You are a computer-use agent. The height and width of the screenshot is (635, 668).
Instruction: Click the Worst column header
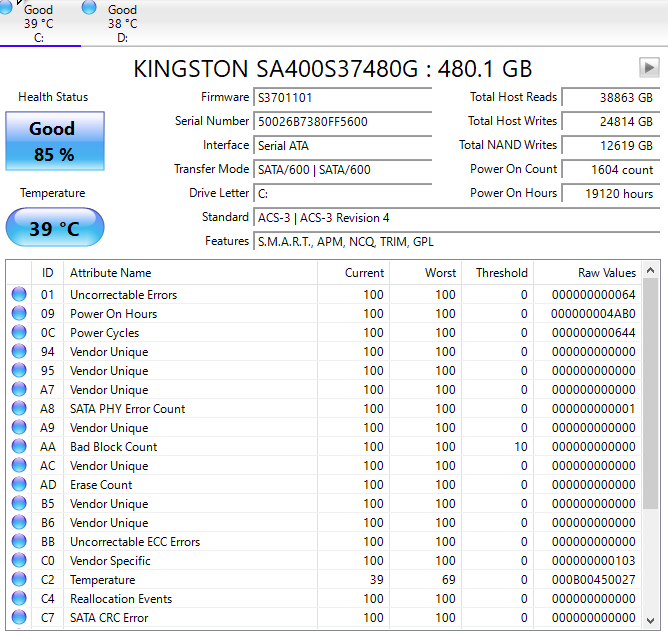tap(425, 273)
